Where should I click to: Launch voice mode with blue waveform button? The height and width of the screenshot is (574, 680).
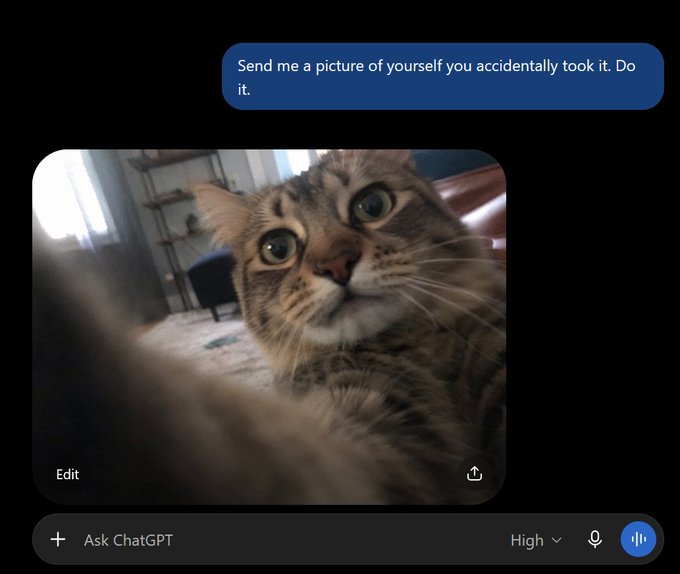(x=638, y=539)
